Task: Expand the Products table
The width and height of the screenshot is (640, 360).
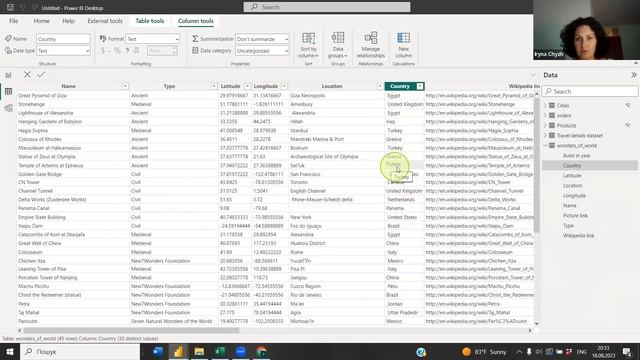Action: point(545,125)
